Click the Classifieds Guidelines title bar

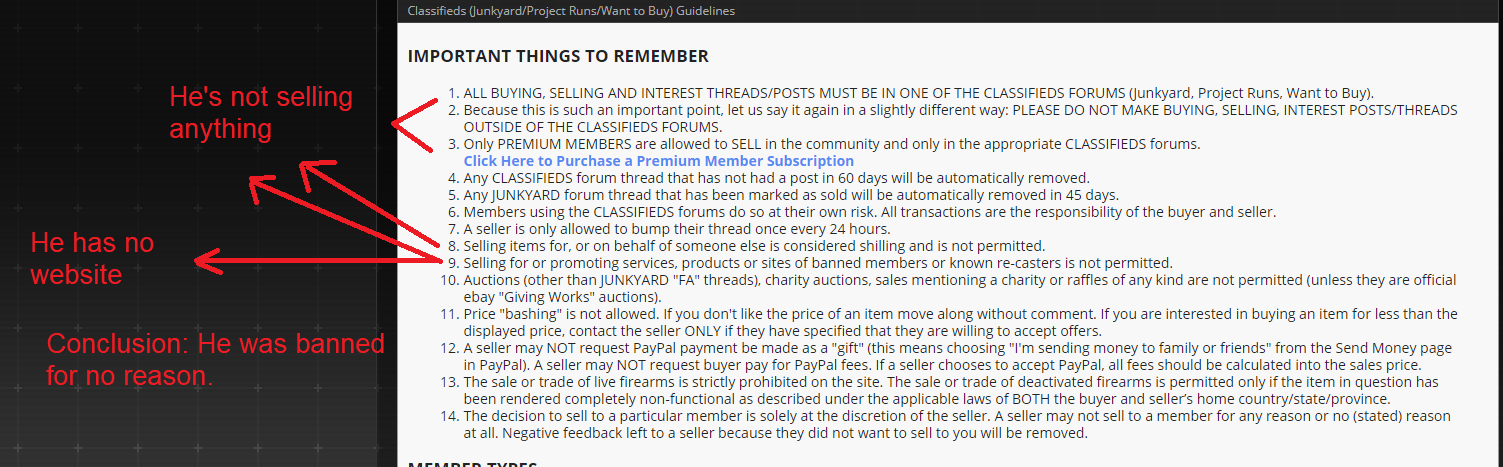(x=949, y=11)
